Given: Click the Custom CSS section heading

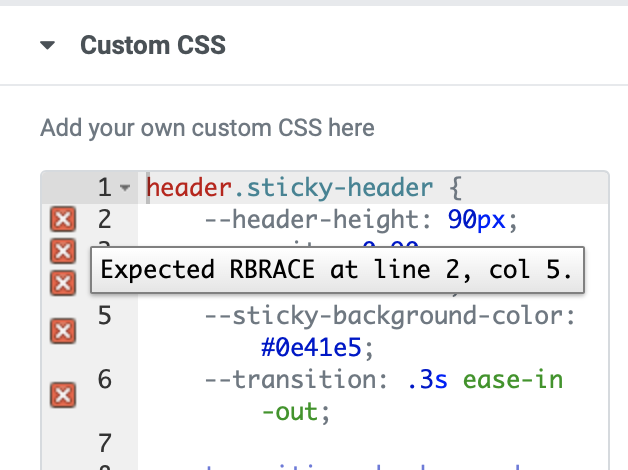Looking at the screenshot, I should pos(152,46).
